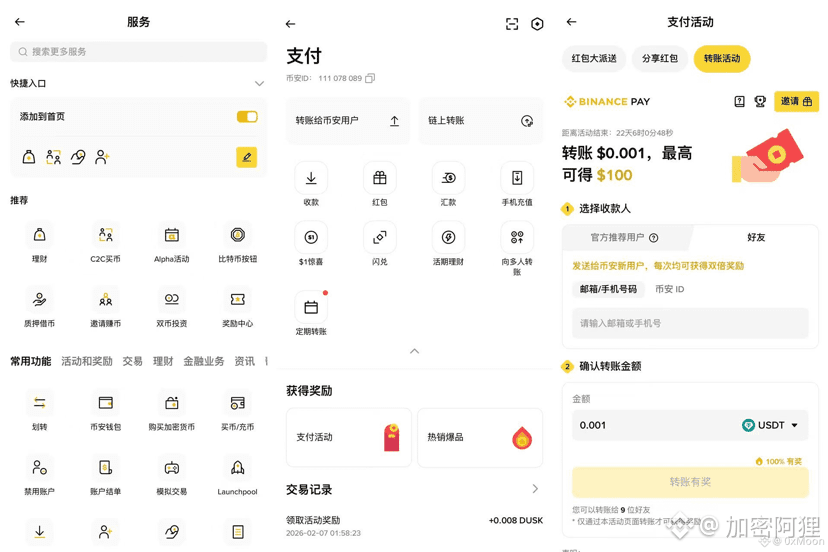This screenshot has height=552, width=828.
Task: Switch to the 资讯 tab
Action: point(244,361)
